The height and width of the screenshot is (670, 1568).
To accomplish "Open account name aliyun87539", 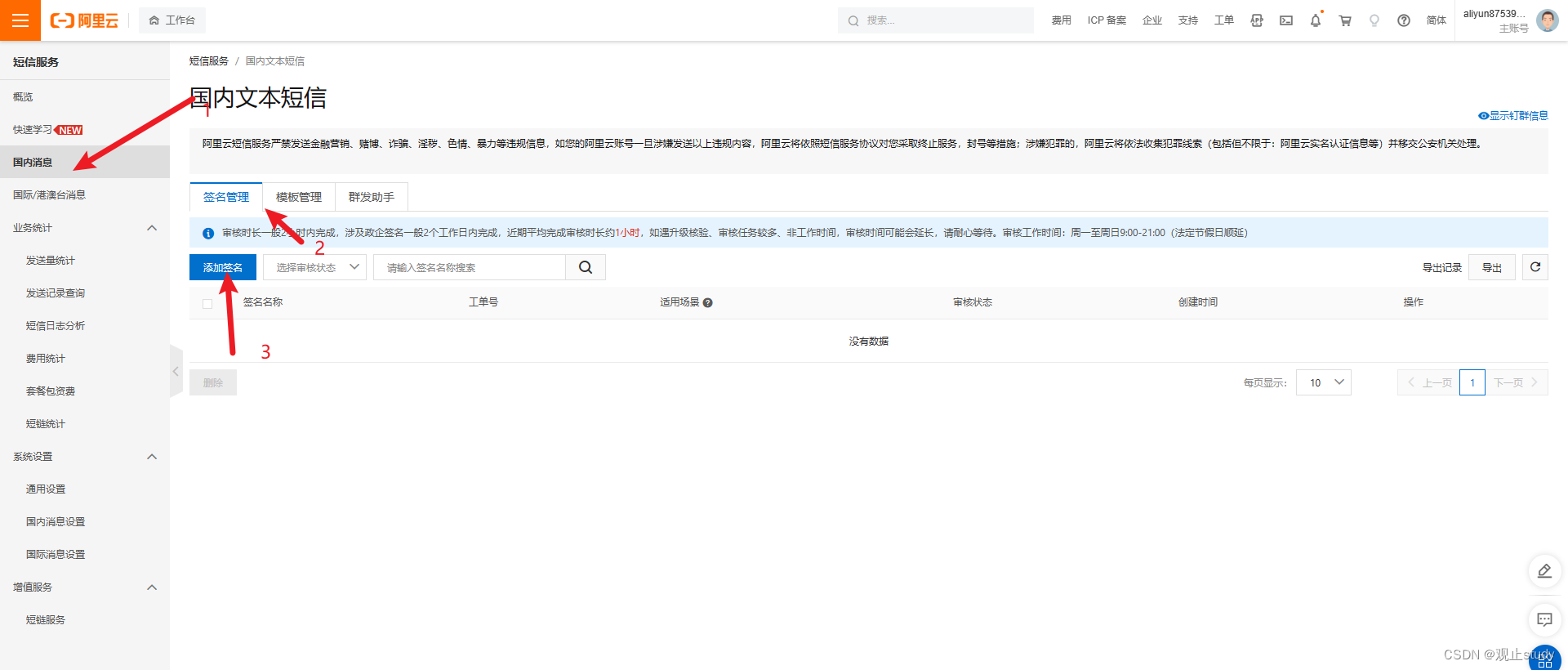I will coord(1494,14).
